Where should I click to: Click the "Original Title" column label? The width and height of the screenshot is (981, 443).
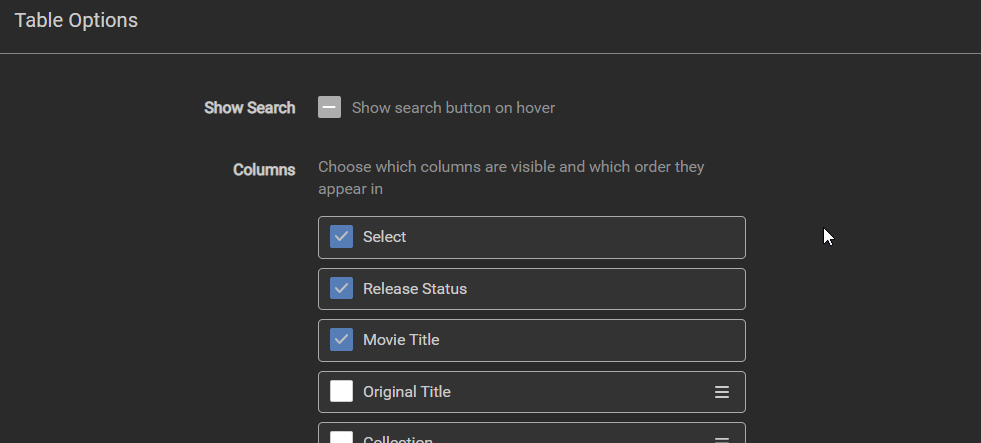pos(407,392)
